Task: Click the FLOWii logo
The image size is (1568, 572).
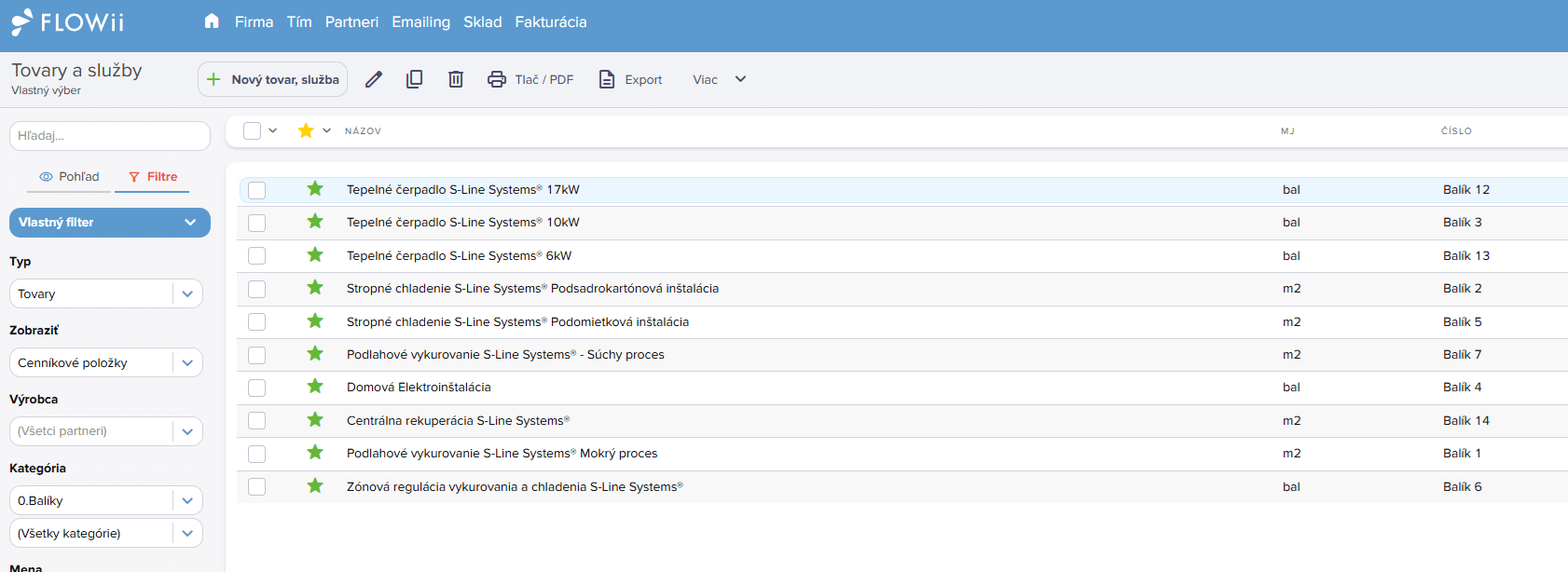Action: tap(68, 22)
